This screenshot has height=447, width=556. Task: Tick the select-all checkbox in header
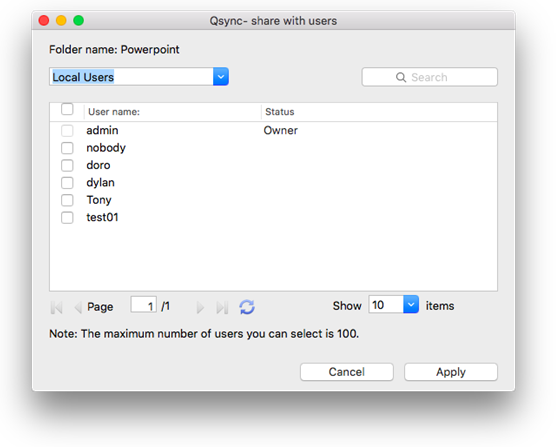click(67, 109)
